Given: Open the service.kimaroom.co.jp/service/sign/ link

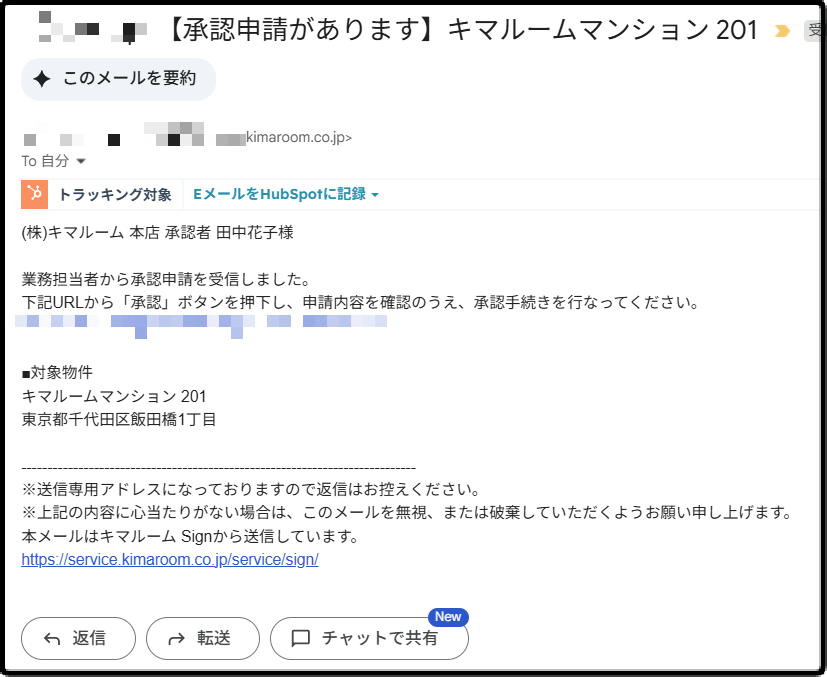Looking at the screenshot, I should pos(170,559).
